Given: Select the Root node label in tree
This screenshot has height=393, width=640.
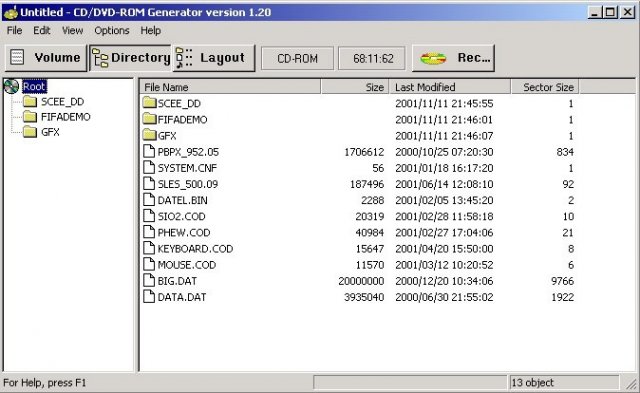Looking at the screenshot, I should pyautogui.click(x=34, y=87).
